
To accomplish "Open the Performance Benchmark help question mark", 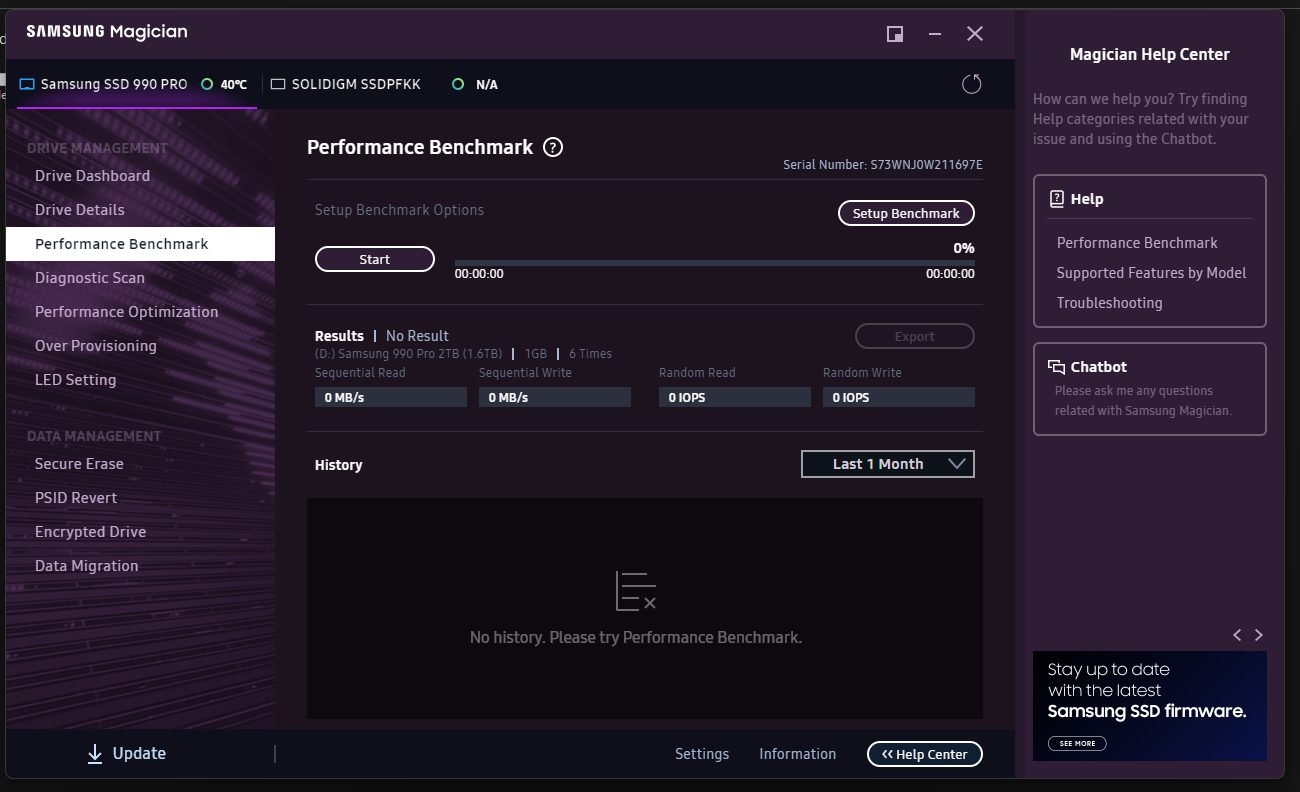I will pos(553,147).
